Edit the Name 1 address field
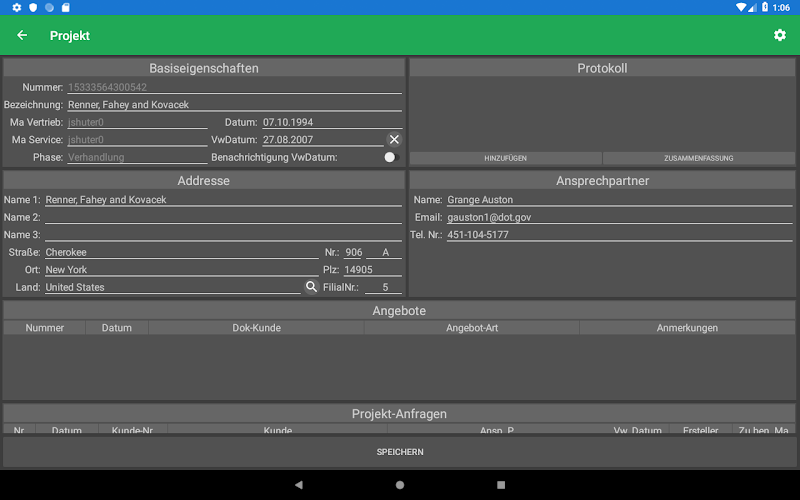This screenshot has height=500, width=800. pyautogui.click(x=223, y=200)
